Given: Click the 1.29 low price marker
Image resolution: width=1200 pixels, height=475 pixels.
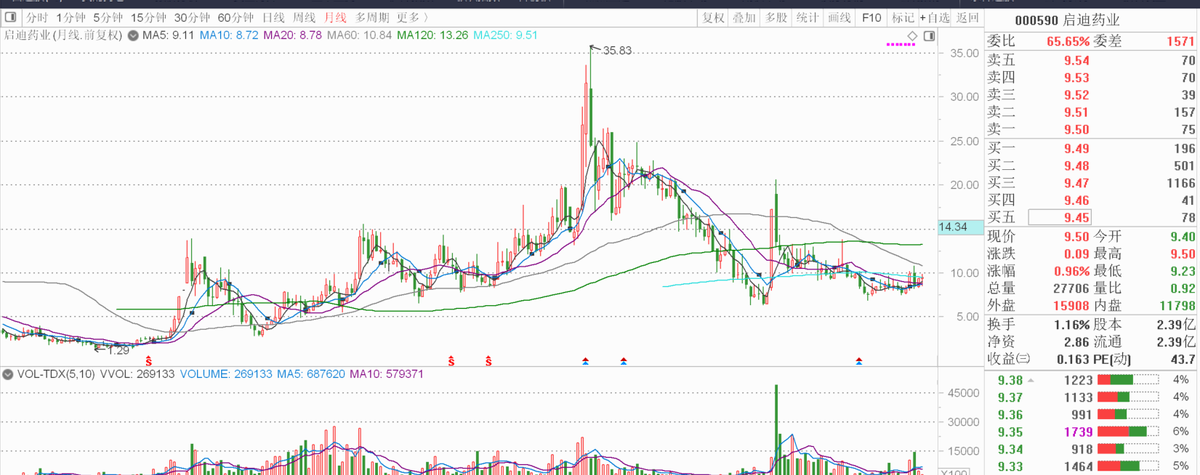Looking at the screenshot, I should pos(119,350).
